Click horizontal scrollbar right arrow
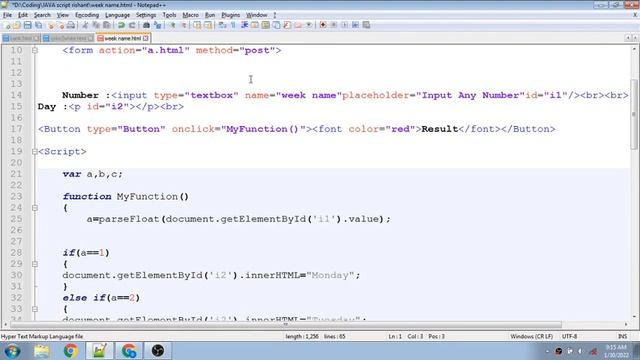Image resolution: width=640 pixels, height=360 pixels. 626,324
